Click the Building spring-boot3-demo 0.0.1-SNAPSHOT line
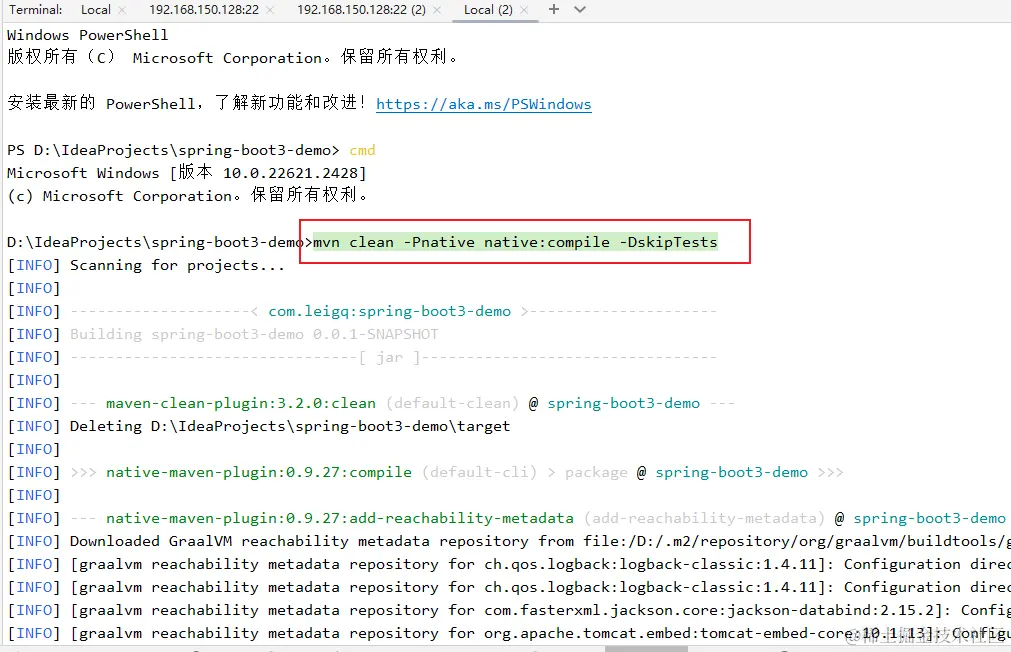 tap(223, 334)
